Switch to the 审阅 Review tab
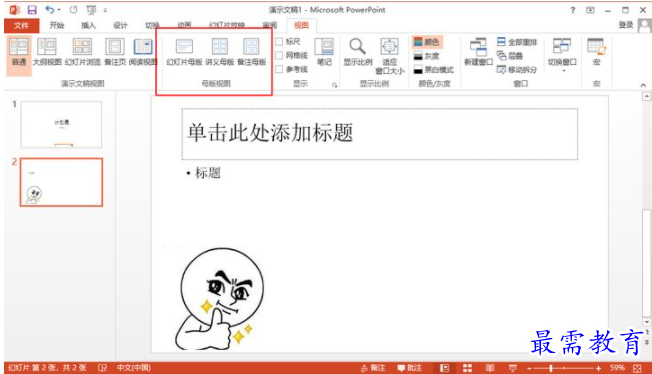Screen dimensions: 652x374 [x=270, y=25]
